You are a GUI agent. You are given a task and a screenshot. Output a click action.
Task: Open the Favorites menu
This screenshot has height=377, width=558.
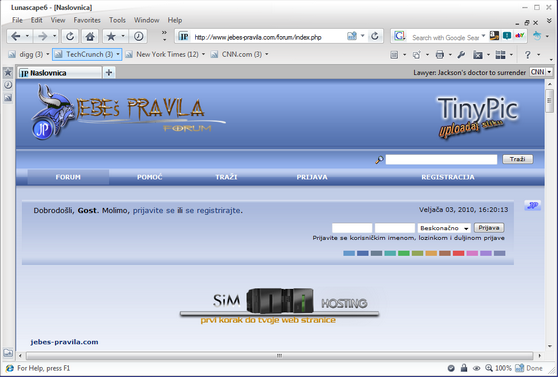click(87, 20)
